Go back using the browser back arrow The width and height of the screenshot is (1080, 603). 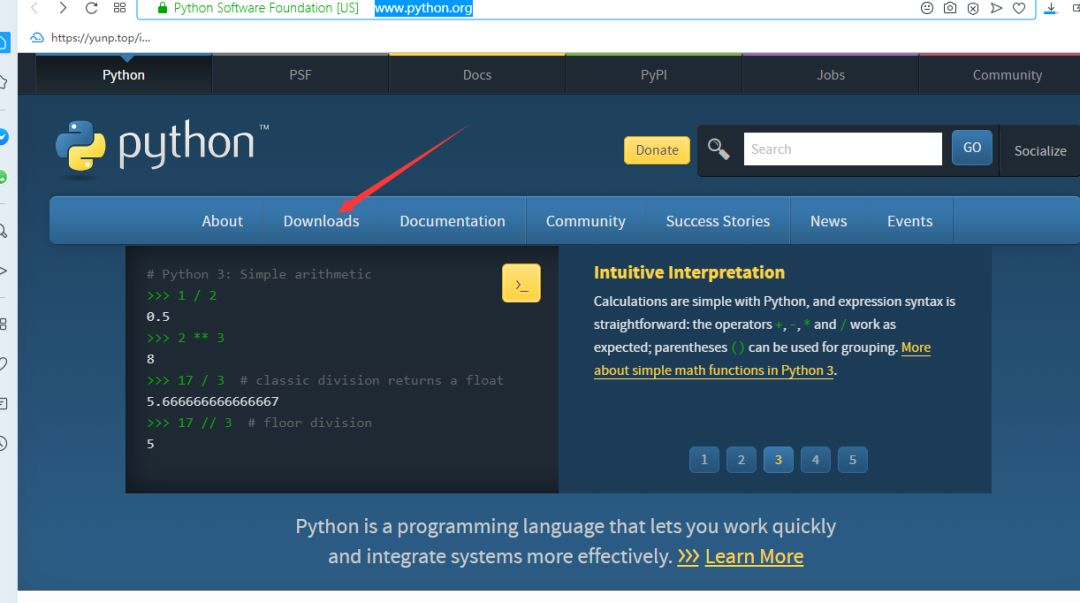34,8
